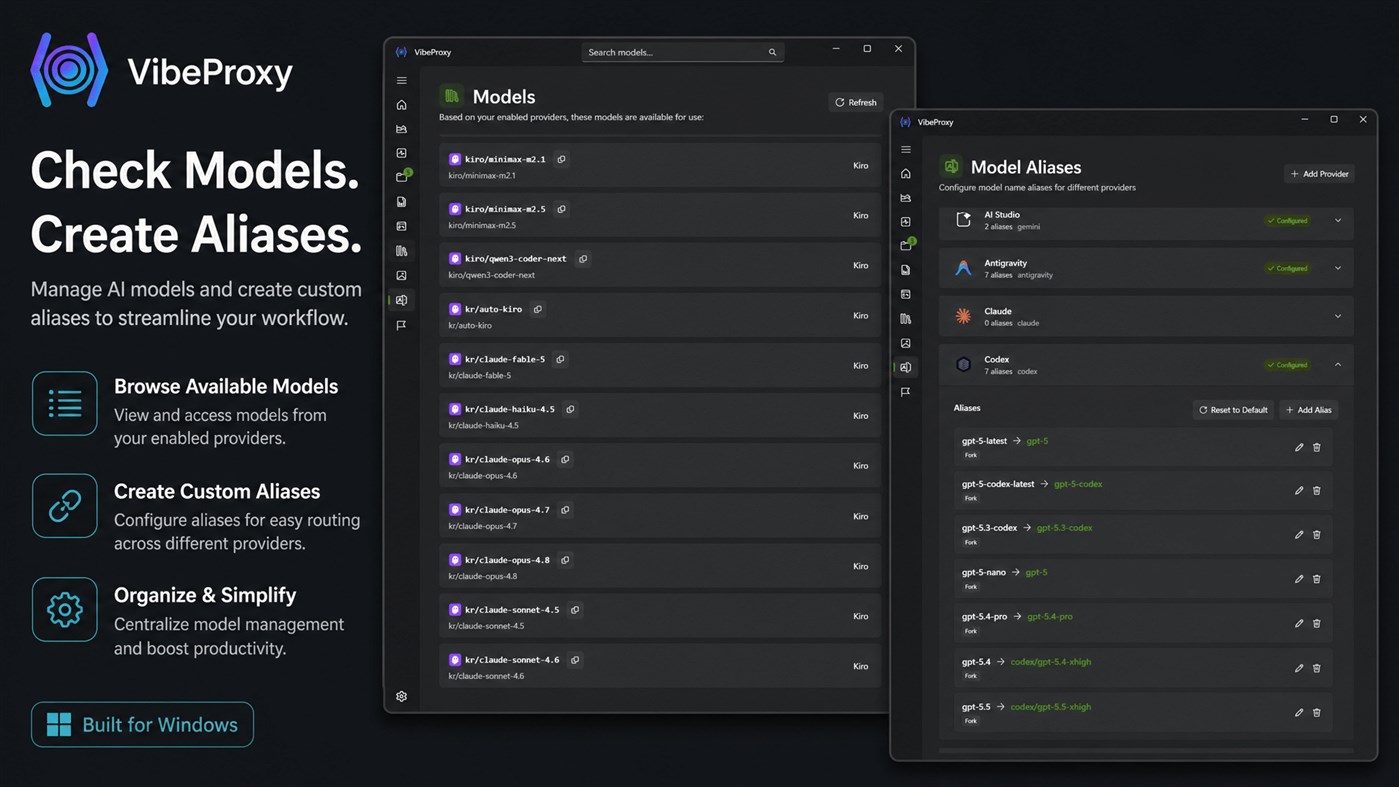The height and width of the screenshot is (787, 1399).
Task: Copy the kiro/minimax-m2.1 model name
Action: [561, 159]
